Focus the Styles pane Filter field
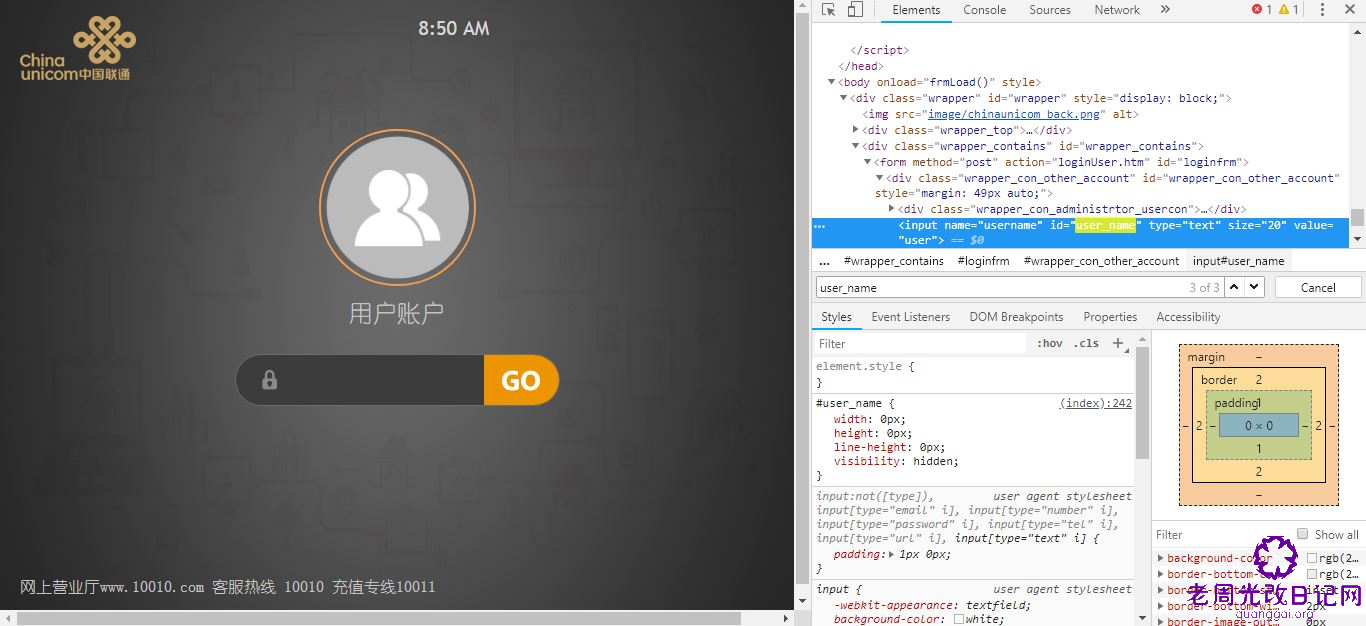This screenshot has width=1366, height=626. (x=921, y=343)
